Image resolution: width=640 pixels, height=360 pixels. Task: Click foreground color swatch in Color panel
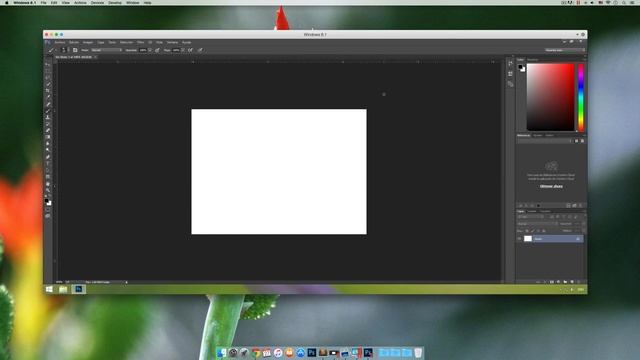[x=520, y=67]
